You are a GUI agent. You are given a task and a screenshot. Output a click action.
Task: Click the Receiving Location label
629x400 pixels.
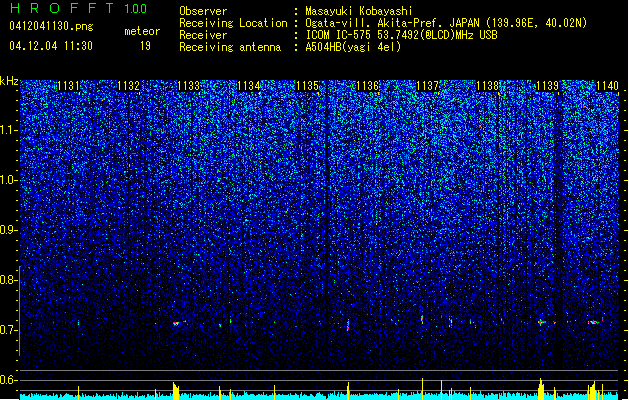tap(233, 23)
